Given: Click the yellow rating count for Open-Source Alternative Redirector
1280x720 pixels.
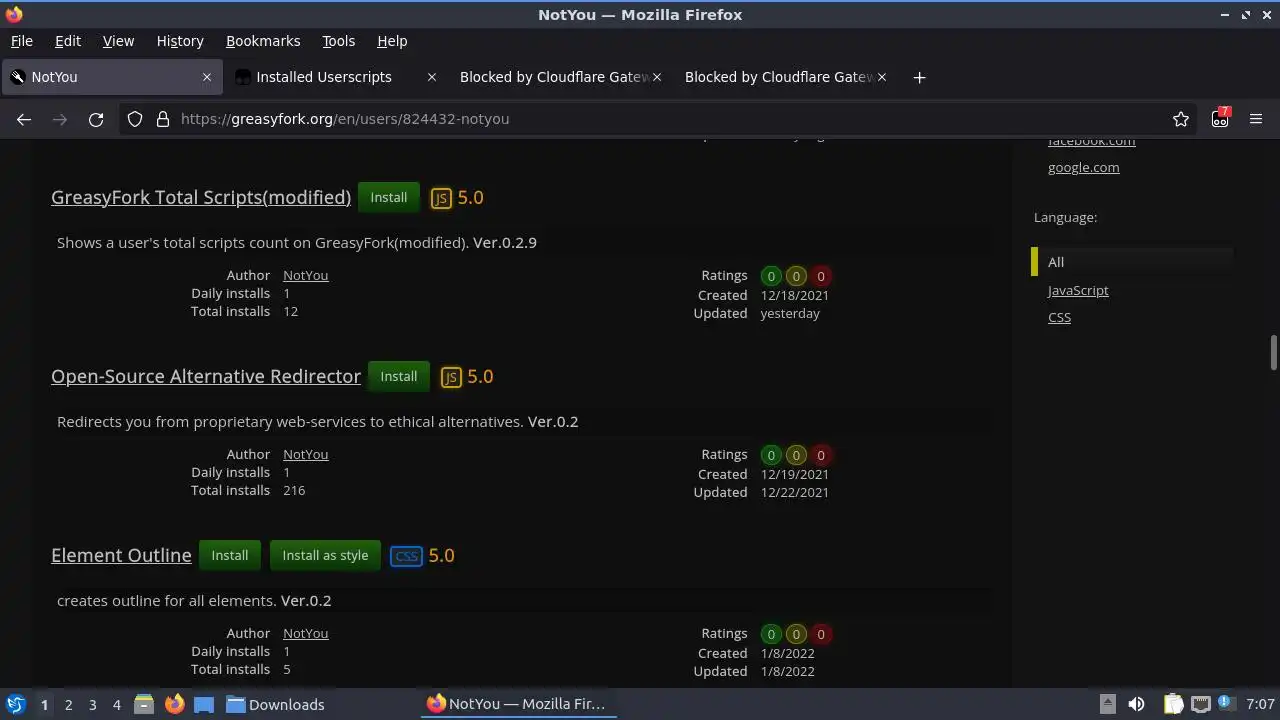Looking at the screenshot, I should point(796,456).
